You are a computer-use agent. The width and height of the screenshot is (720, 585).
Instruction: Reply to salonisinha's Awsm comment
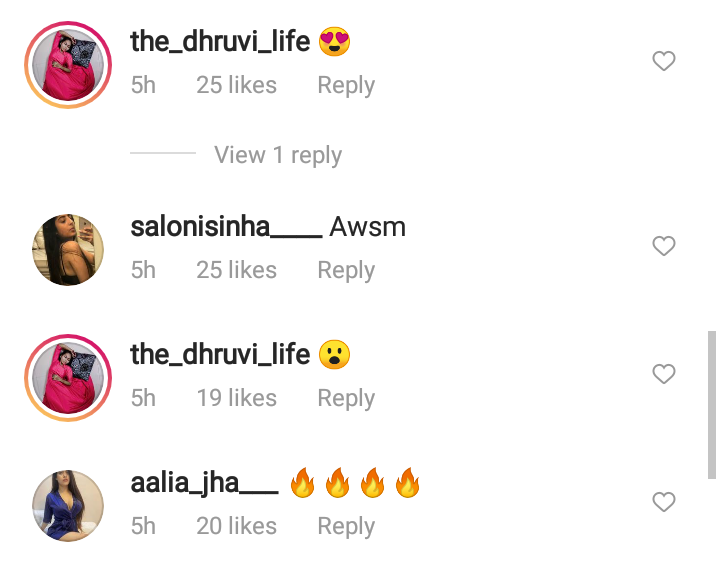(x=346, y=270)
